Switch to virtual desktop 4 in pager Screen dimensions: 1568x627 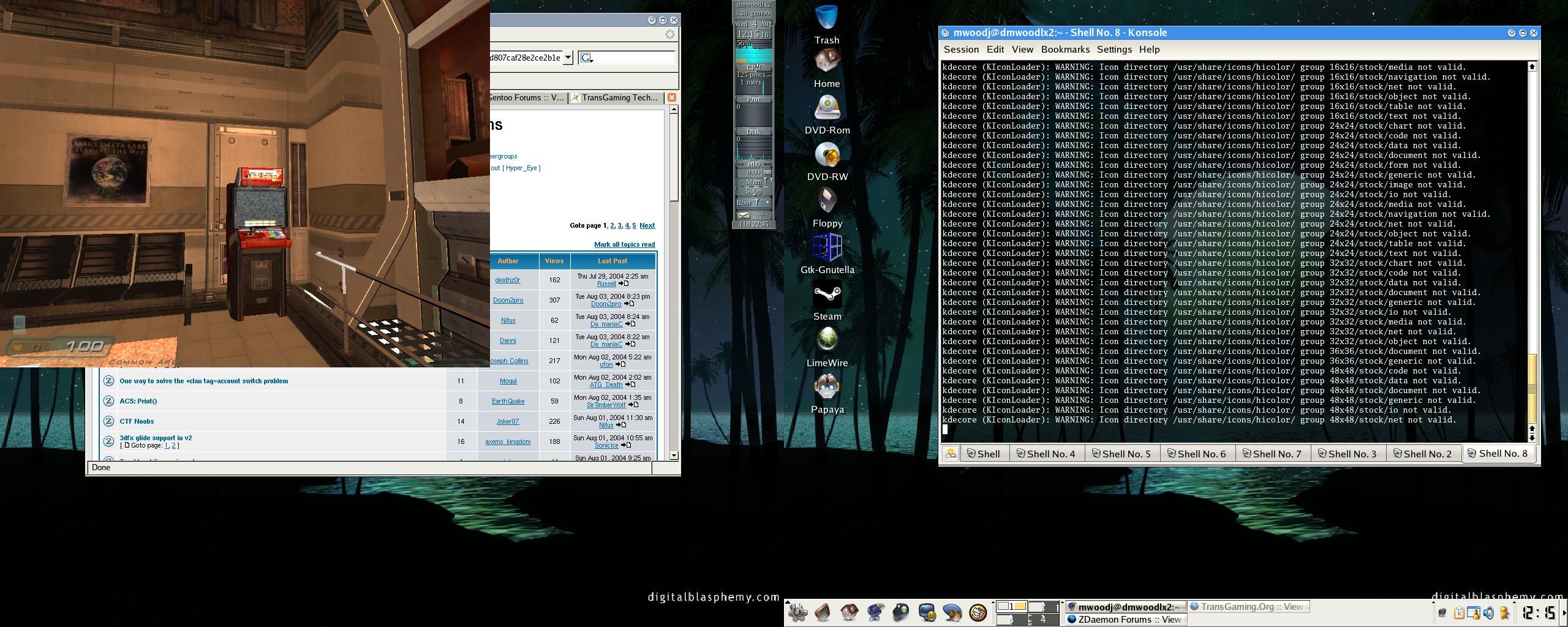tap(1044, 620)
